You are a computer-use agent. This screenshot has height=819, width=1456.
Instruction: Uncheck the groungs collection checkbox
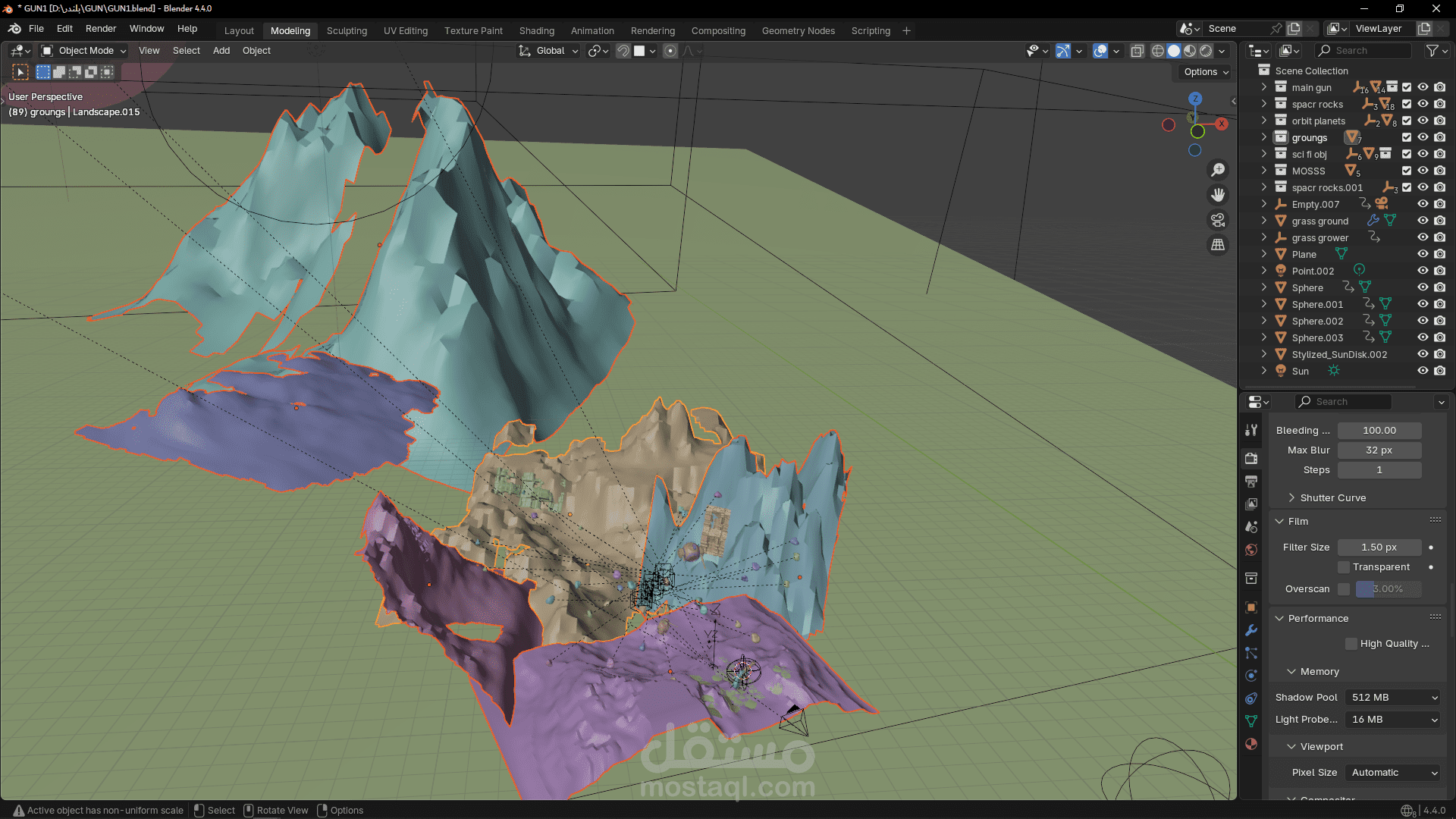1407,137
